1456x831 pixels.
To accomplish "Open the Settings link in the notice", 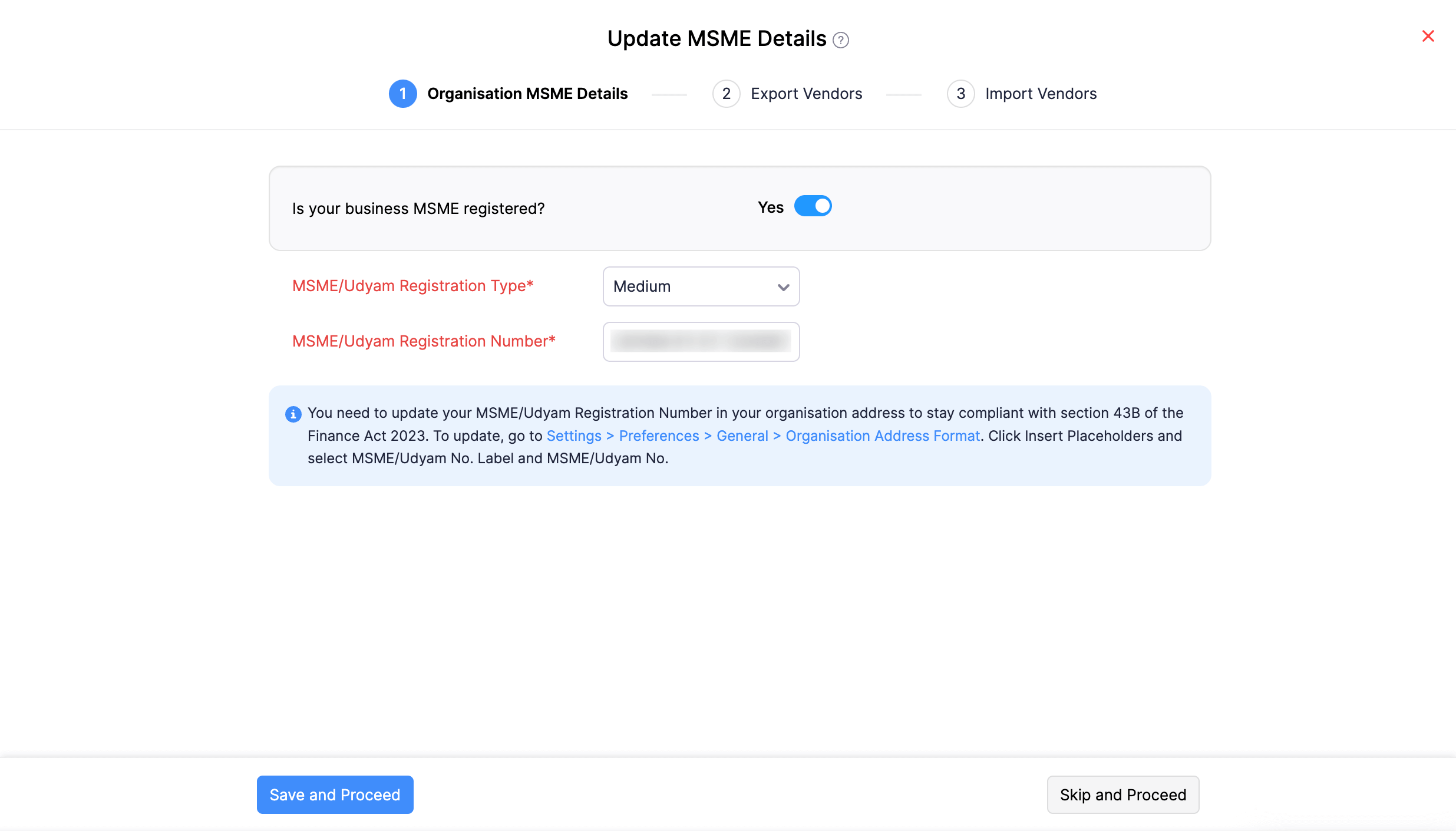I will pos(573,436).
